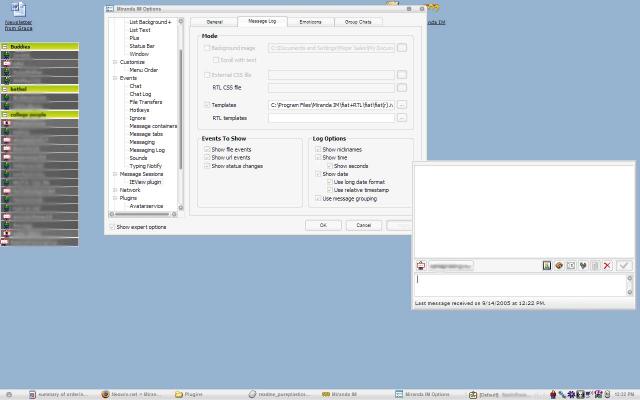The height and width of the screenshot is (400, 640).
Task: Collapse the Network tree node
Action: [x=115, y=190]
